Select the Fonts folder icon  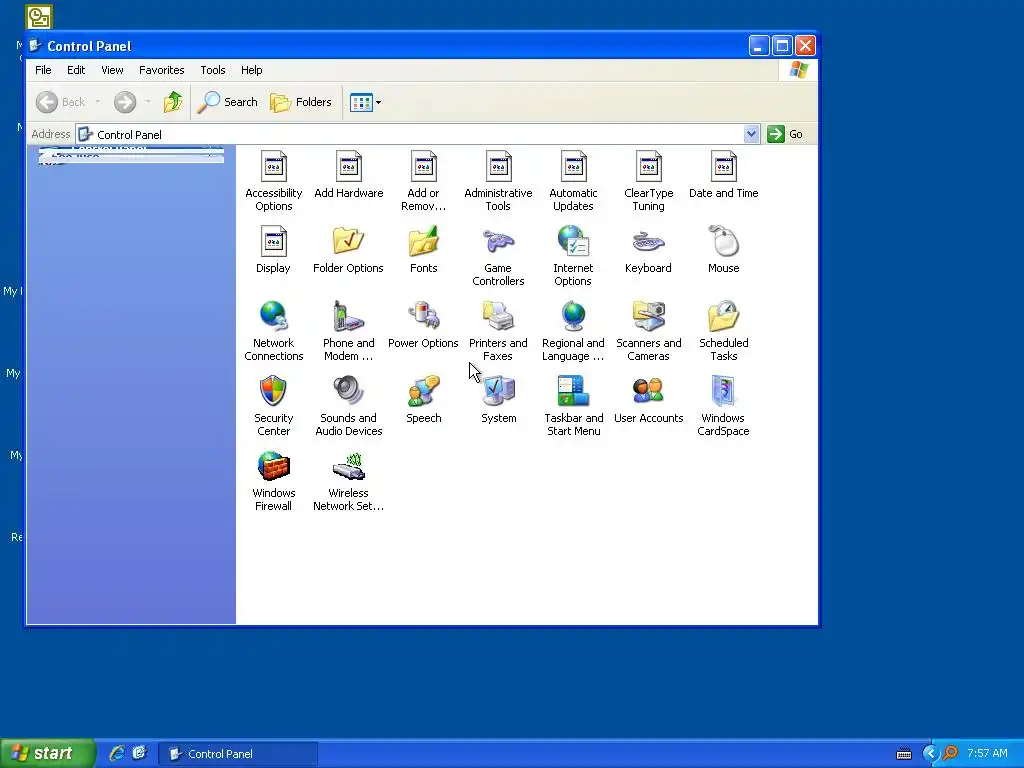423,242
